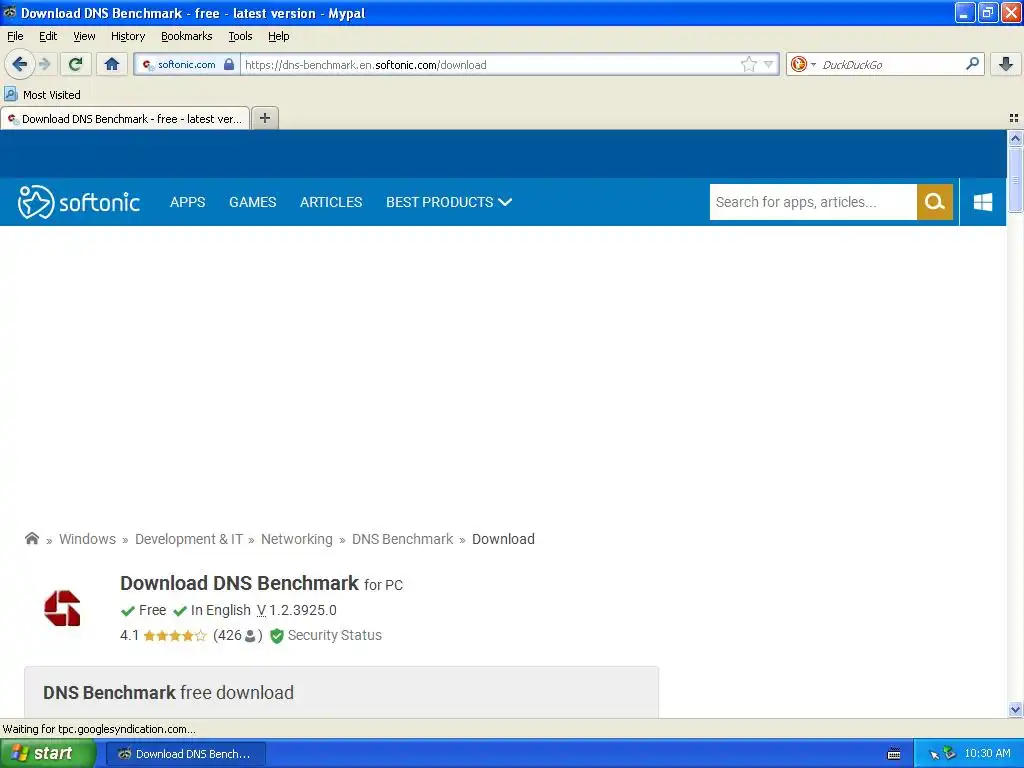1024x768 pixels.
Task: Click the taskbar clock showing 10:30 AM
Action: coord(987,754)
